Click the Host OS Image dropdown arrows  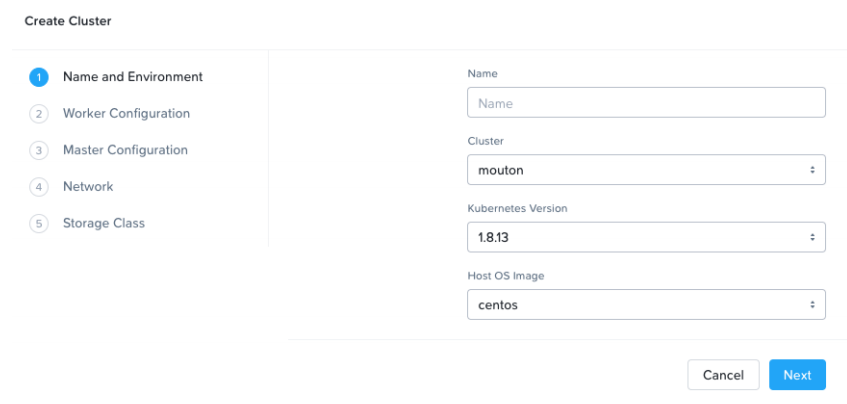812,305
